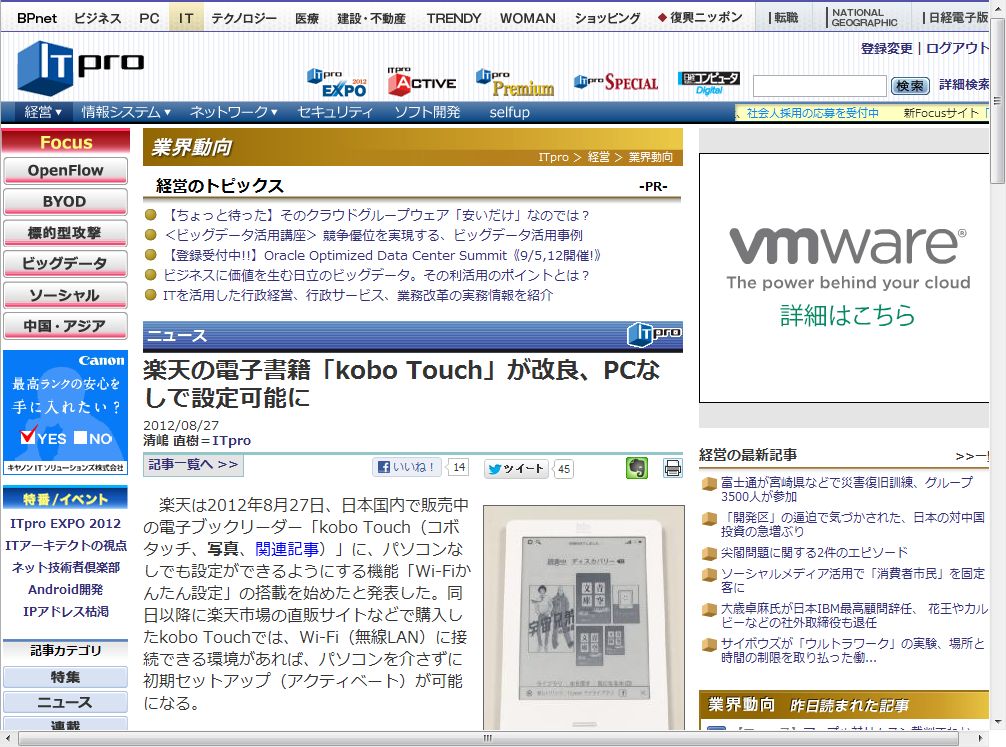Open the 日経コンピュータ Digital logo
The width and height of the screenshot is (1006, 747).
pos(709,83)
